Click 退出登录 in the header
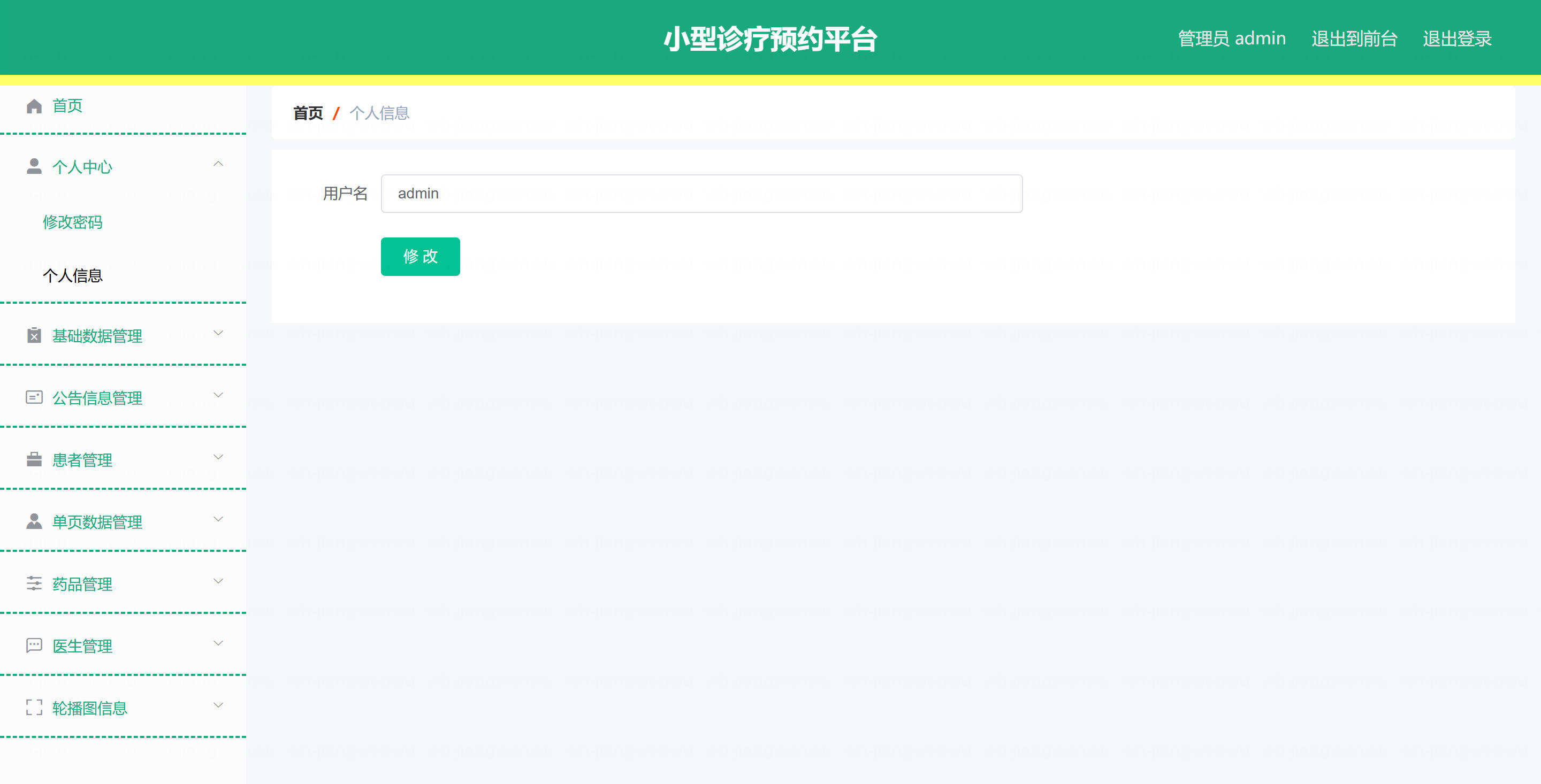This screenshot has width=1541, height=784. (1457, 39)
